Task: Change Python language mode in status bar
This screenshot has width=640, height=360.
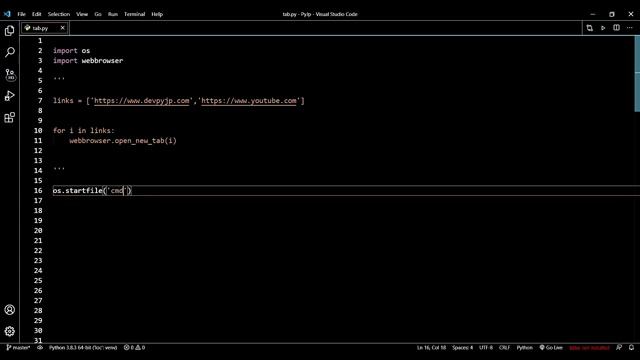Action: tap(524, 348)
